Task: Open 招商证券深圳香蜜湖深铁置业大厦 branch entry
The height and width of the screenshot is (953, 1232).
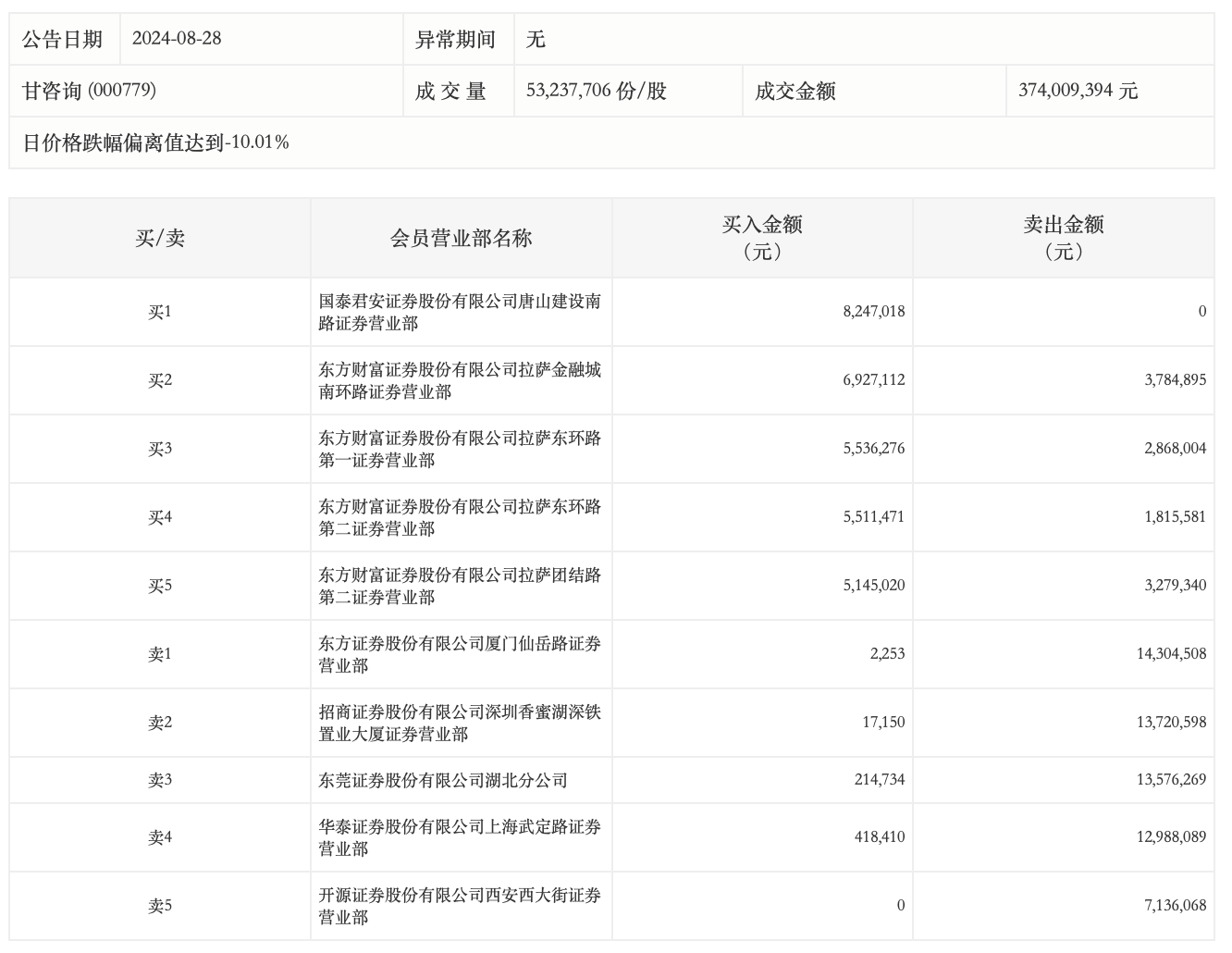Action: [460, 724]
